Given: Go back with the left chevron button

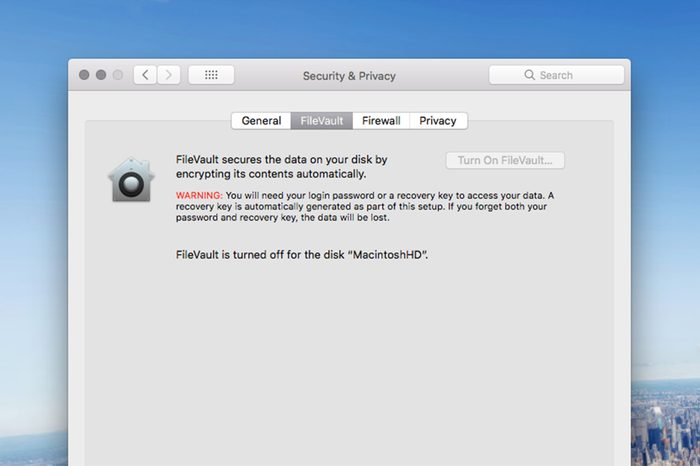Looking at the screenshot, I should (x=145, y=75).
